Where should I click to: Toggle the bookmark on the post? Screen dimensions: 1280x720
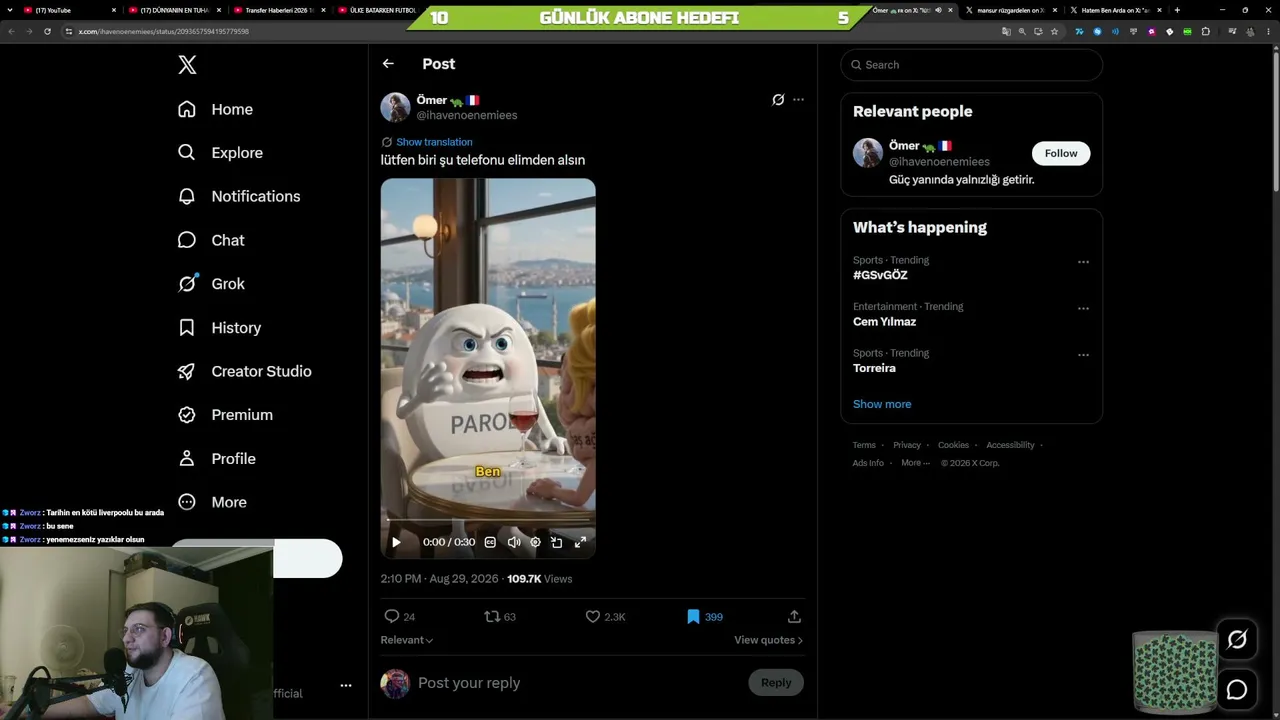click(693, 617)
